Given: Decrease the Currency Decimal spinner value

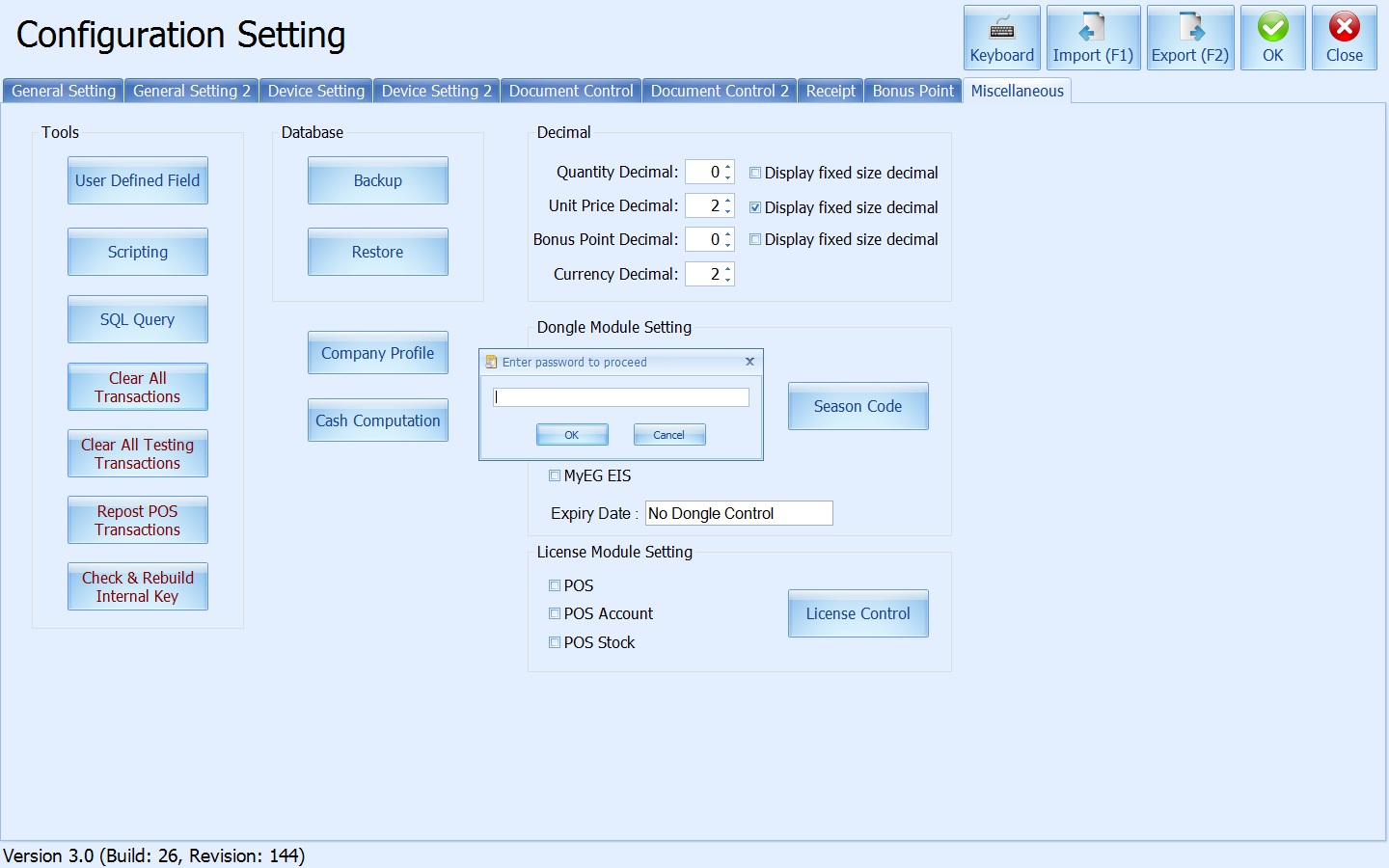Looking at the screenshot, I should coord(728,280).
